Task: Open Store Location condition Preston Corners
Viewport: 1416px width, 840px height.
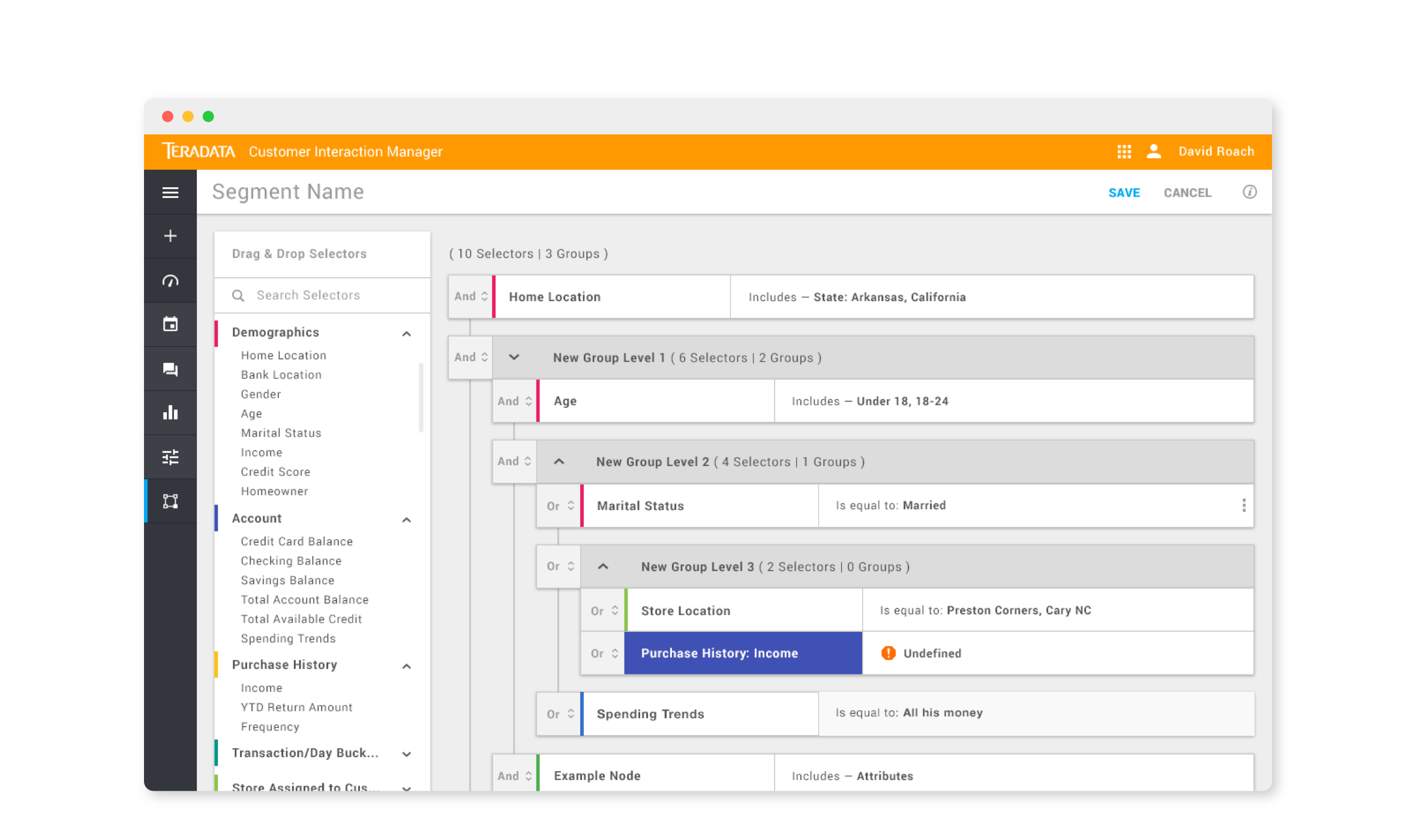Action: click(x=1058, y=610)
